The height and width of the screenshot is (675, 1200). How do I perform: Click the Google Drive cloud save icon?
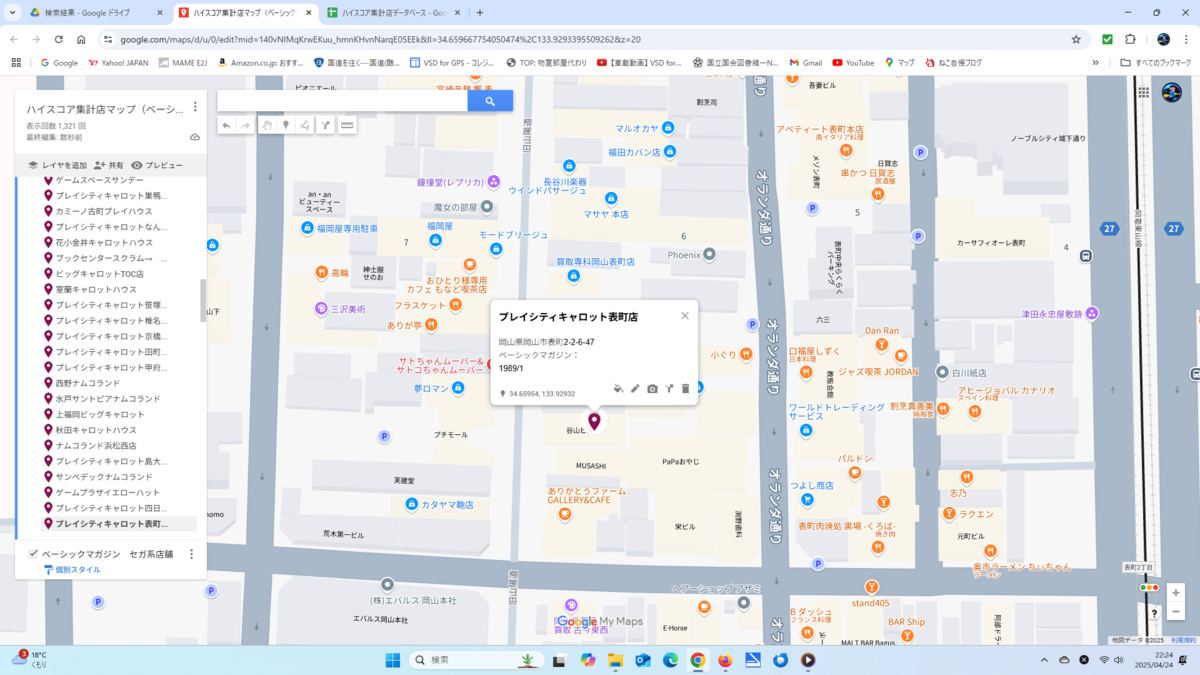tap(195, 137)
